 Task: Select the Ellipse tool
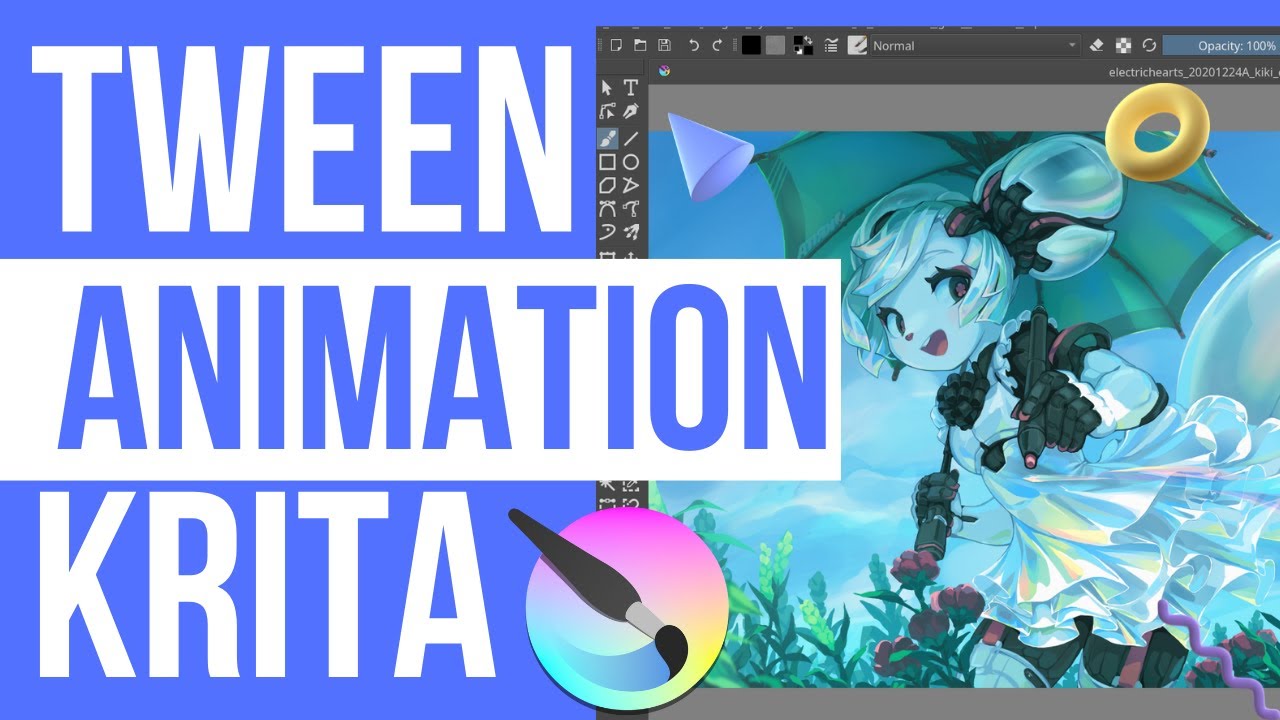[x=631, y=162]
